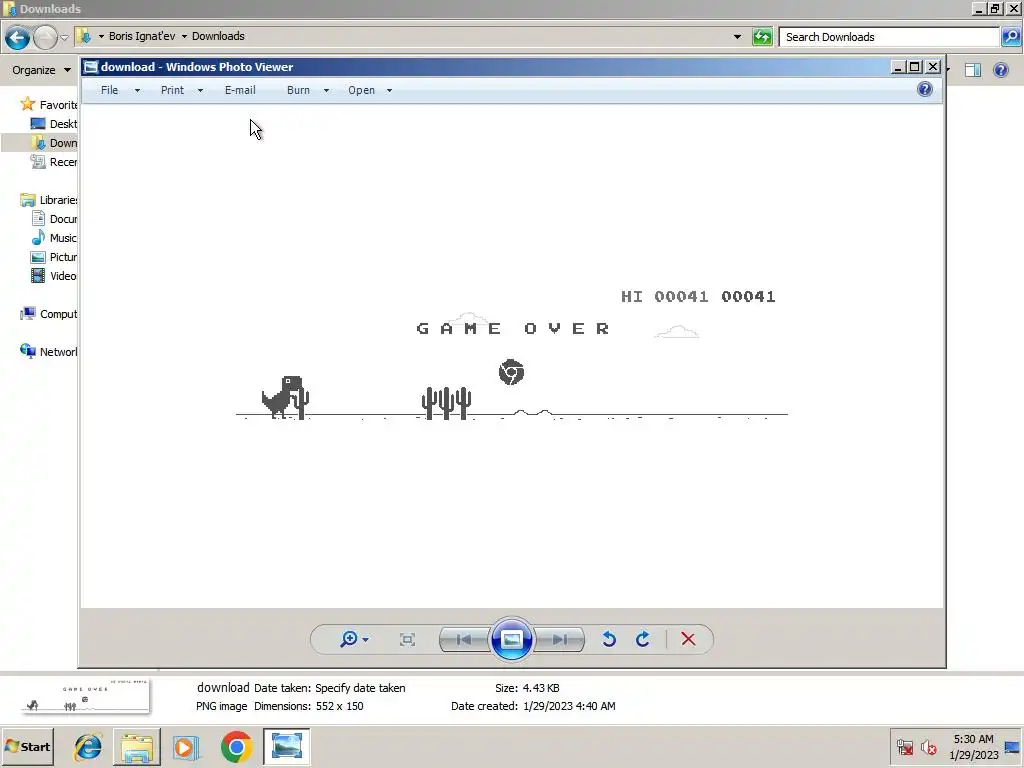Click the E-mail toolbar item
Screen dimensions: 1024x768
click(240, 90)
